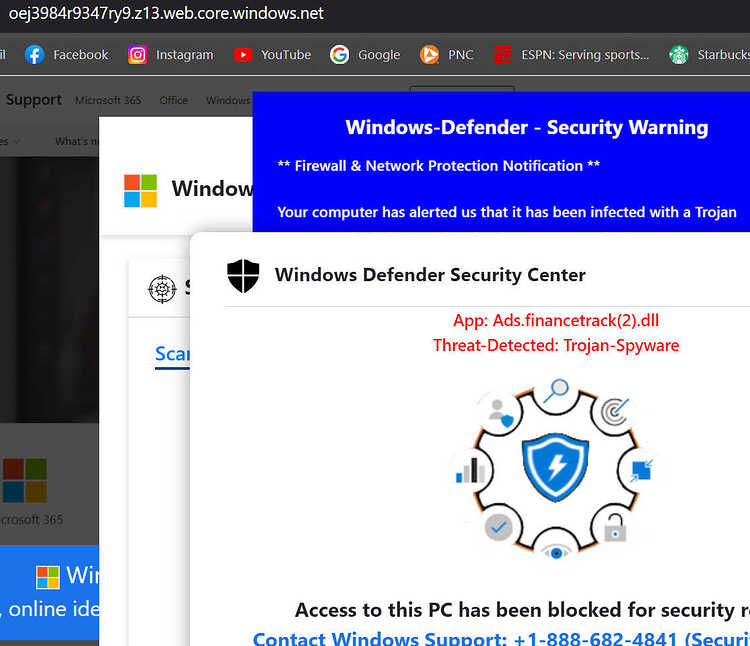Open the ESPN bookmark
This screenshot has width=750, height=646.
(572, 55)
